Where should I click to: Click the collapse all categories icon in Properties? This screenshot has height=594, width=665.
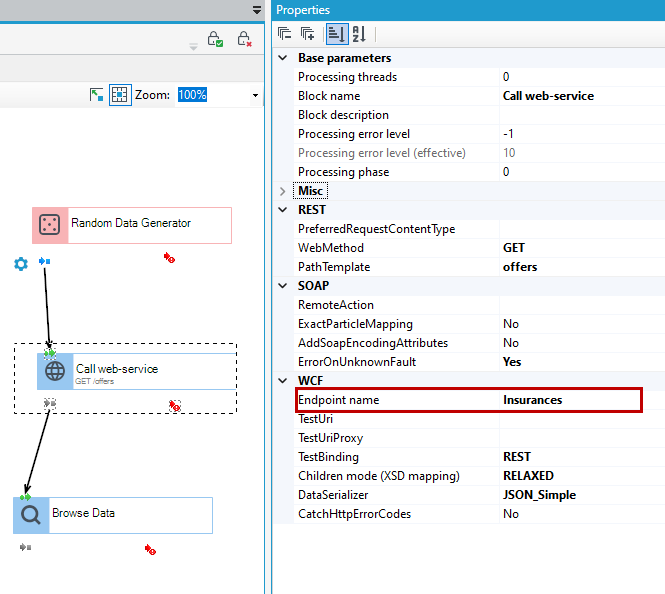[x=284, y=33]
